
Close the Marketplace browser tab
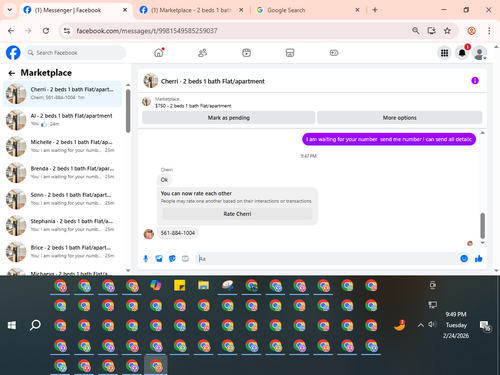click(241, 10)
